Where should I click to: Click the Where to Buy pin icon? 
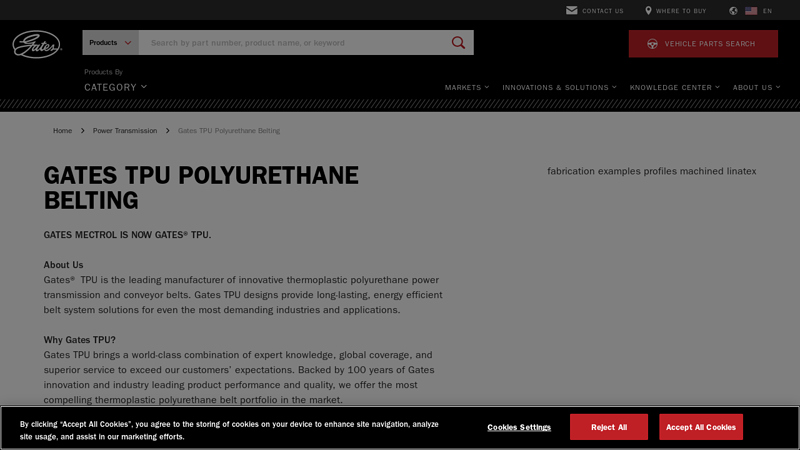648,10
